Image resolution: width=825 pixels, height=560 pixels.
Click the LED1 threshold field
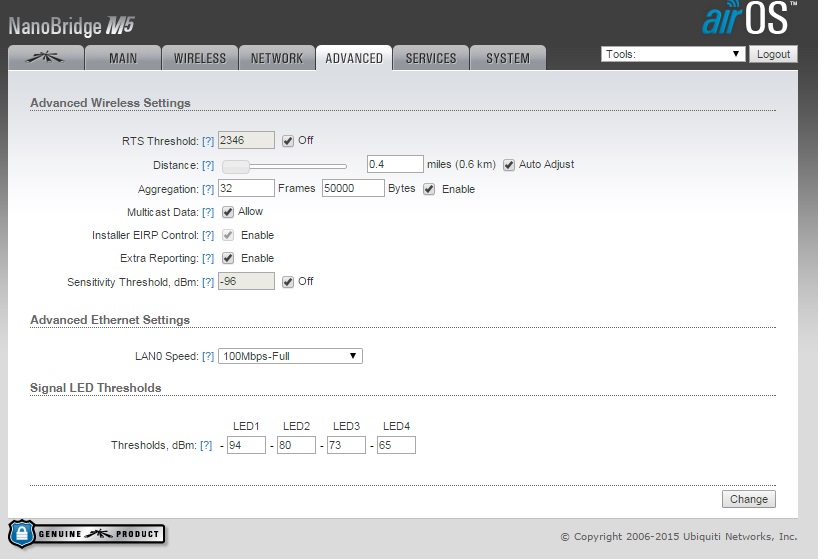coord(246,445)
